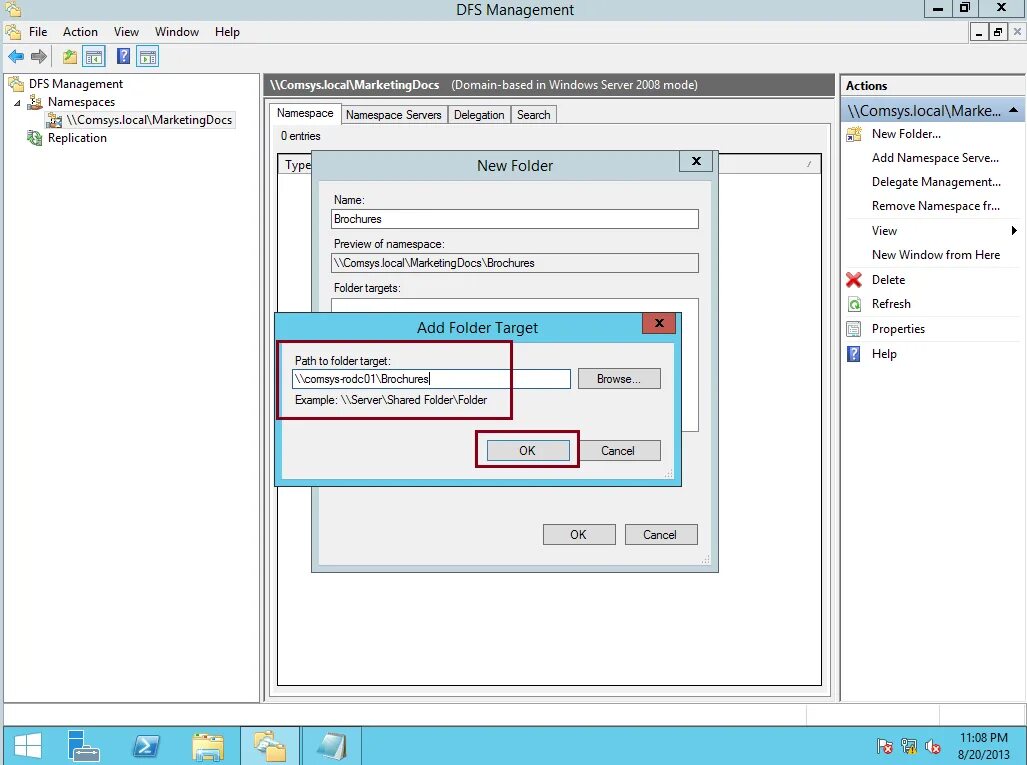Click the DFS Management taskbar icon

click(x=270, y=746)
